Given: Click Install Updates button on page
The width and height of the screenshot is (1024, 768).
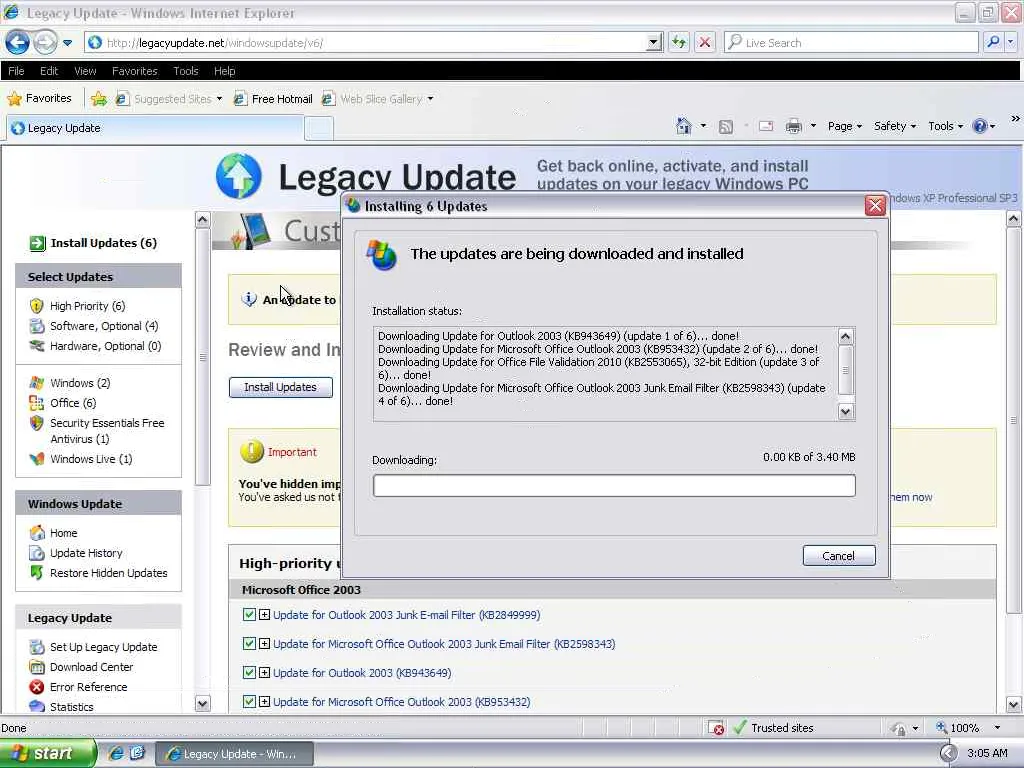Looking at the screenshot, I should point(280,387).
